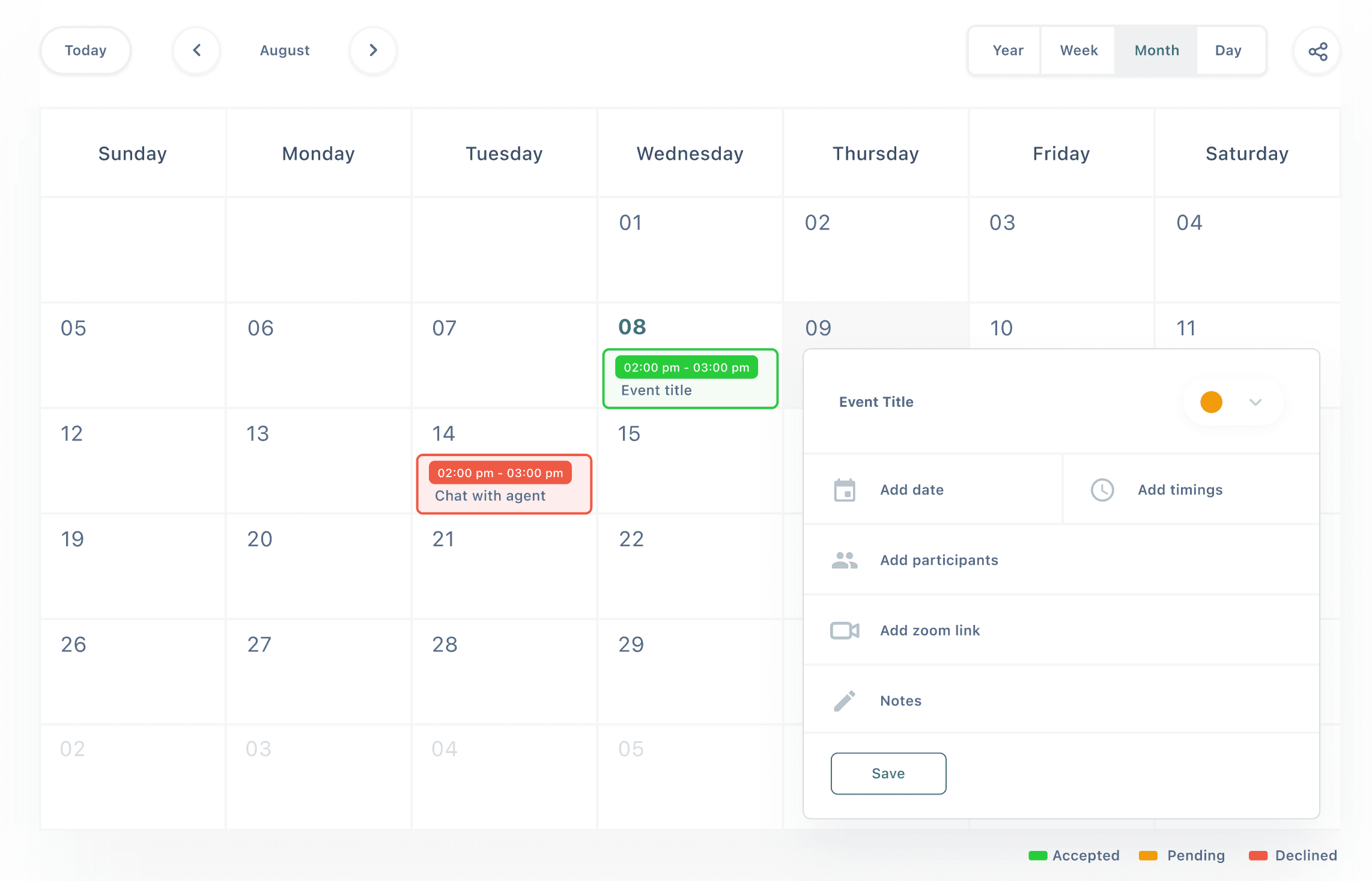
Task: Switch to the Week tab
Action: 1078,50
